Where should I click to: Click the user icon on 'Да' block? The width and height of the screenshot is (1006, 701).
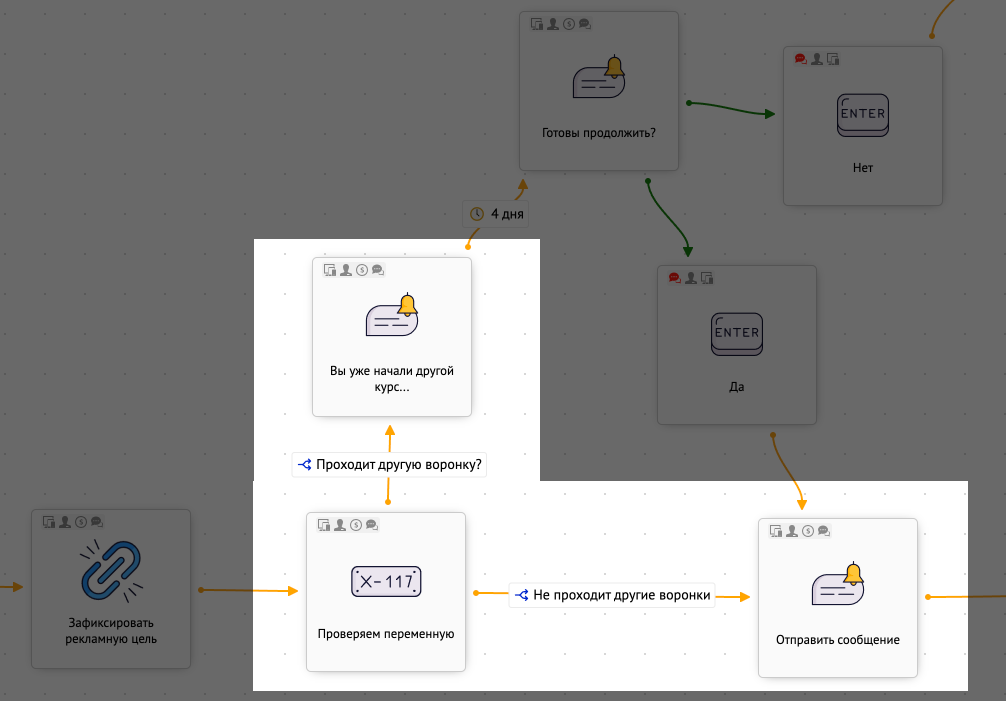coord(690,278)
